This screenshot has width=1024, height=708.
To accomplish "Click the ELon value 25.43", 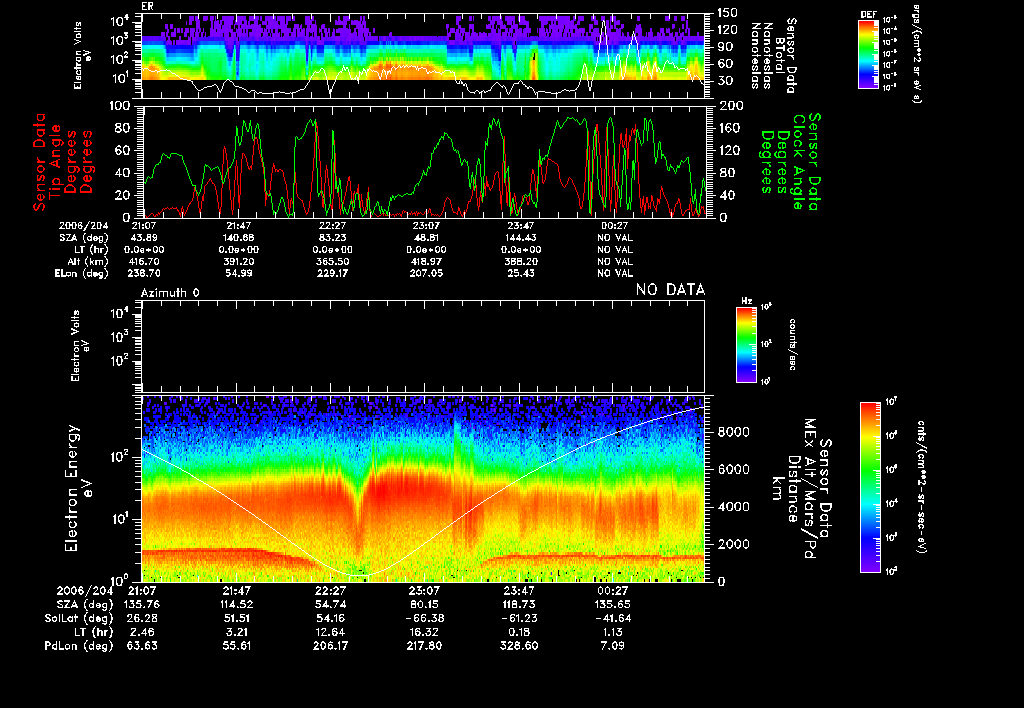I will click(x=520, y=273).
